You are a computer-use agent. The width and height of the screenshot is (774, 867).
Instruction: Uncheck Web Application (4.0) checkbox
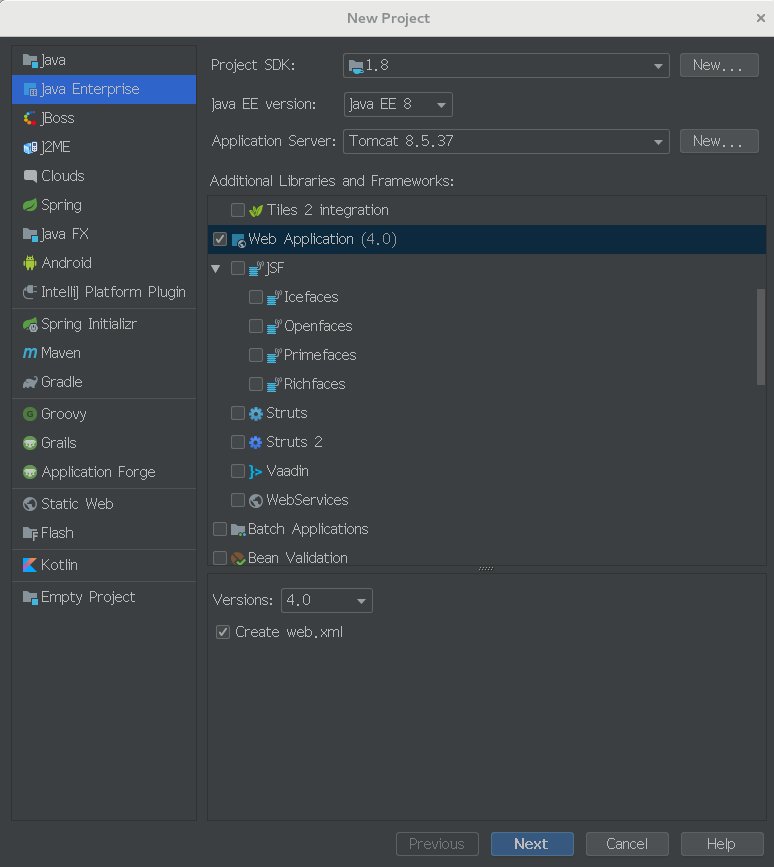coord(220,239)
